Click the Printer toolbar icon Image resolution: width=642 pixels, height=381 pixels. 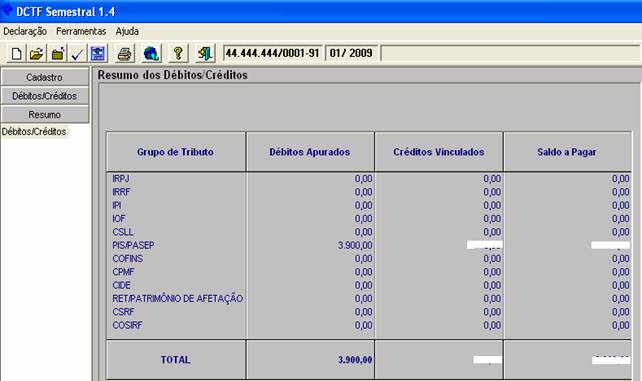pos(124,54)
